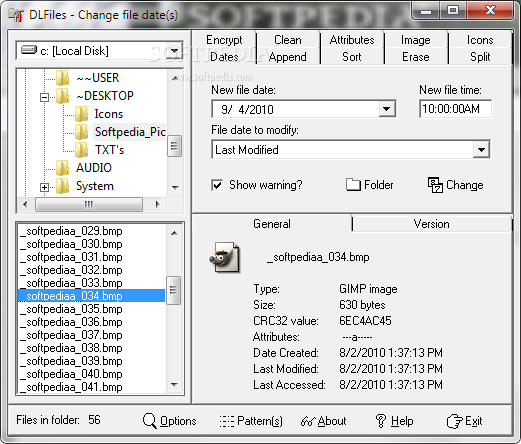The width and height of the screenshot is (521, 444).
Task: Click the Softpedia_Pic folder icon
Action: pyautogui.click(x=81, y=132)
